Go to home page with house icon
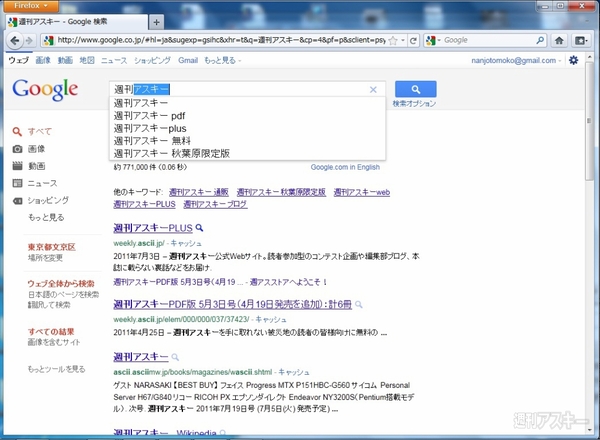This screenshot has width=600, height=440. (x=559, y=40)
